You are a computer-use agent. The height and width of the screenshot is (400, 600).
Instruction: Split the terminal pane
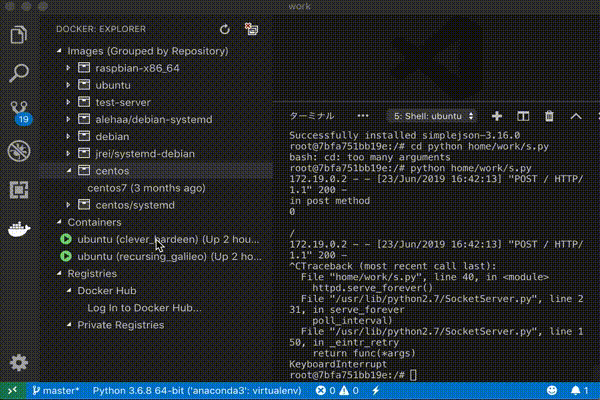523,116
